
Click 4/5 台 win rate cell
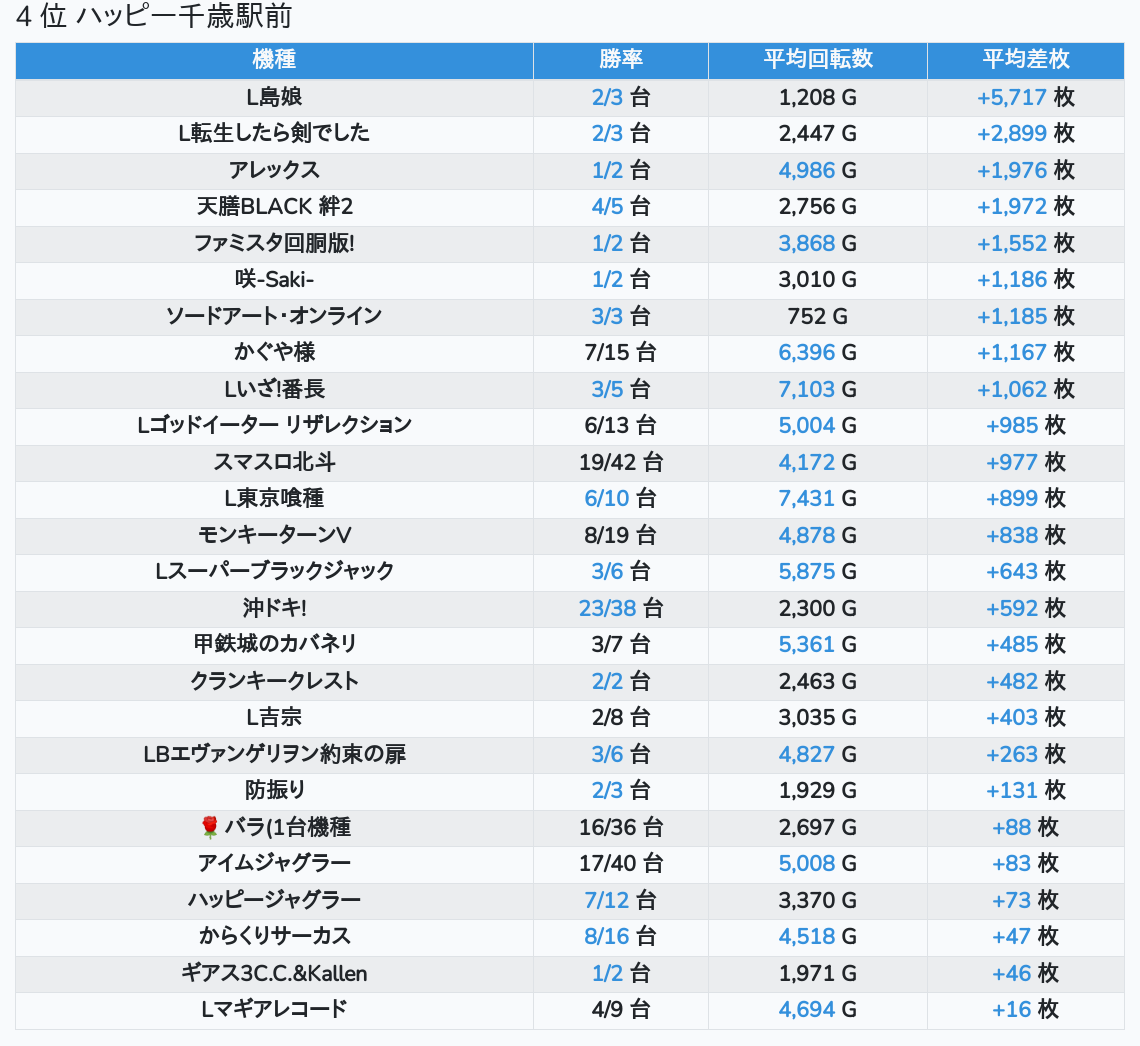coord(621,206)
